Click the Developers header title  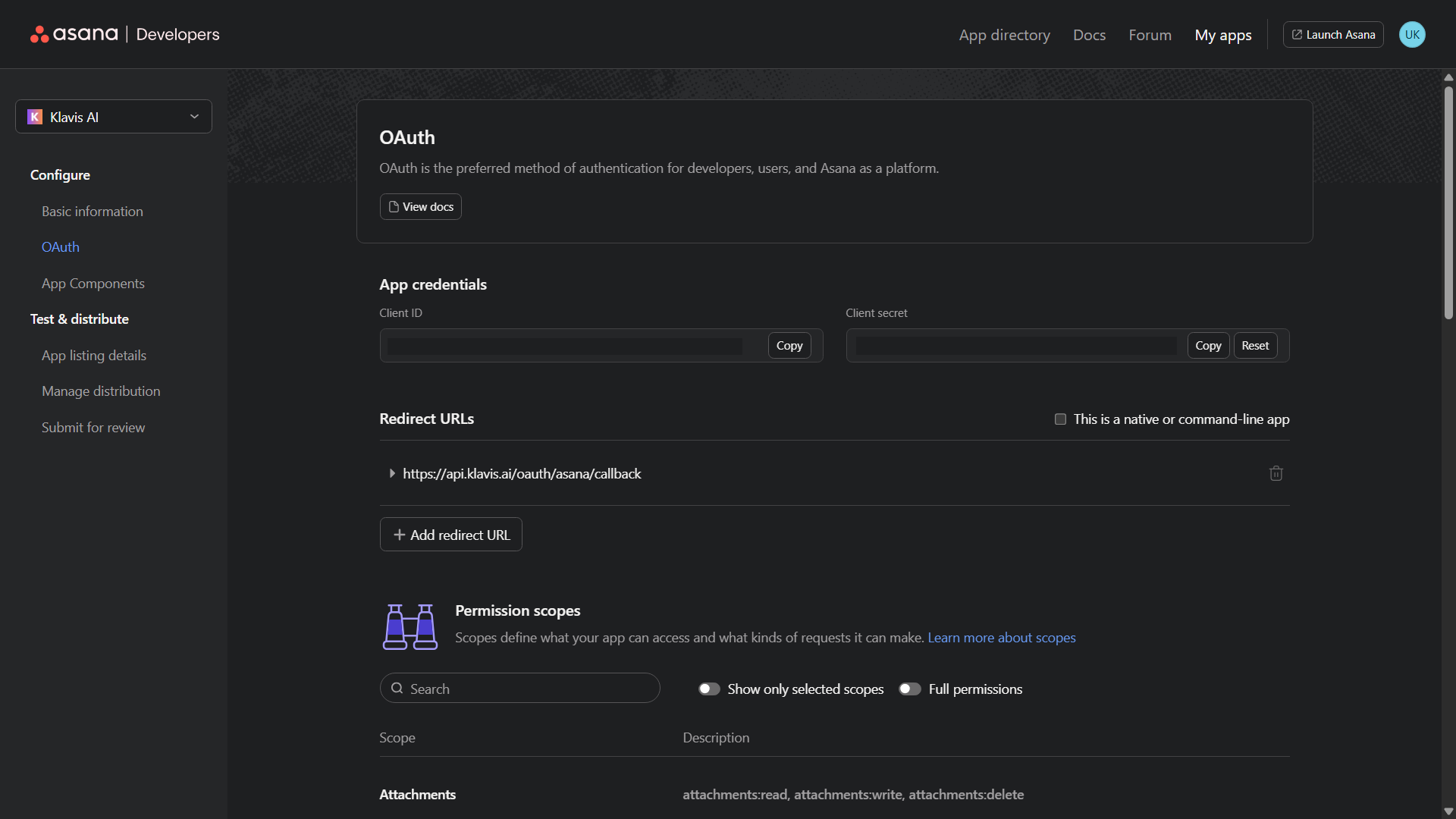click(177, 34)
